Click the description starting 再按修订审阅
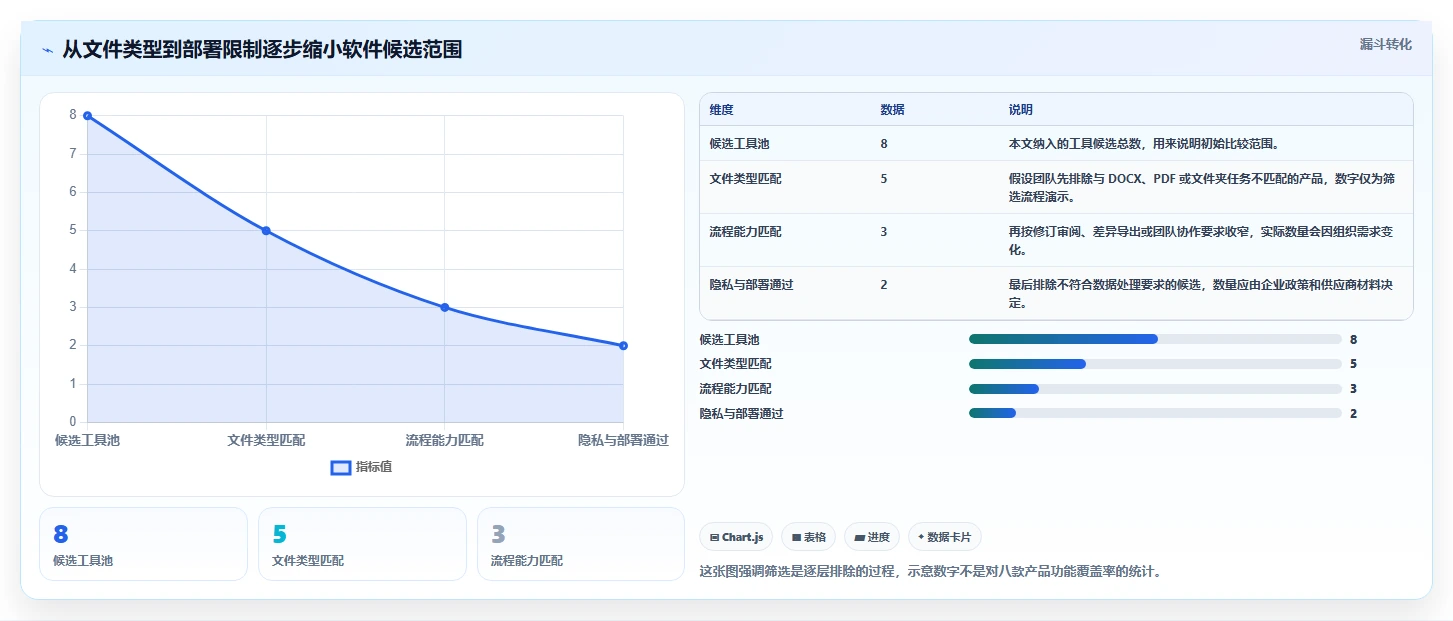 click(x=1202, y=241)
